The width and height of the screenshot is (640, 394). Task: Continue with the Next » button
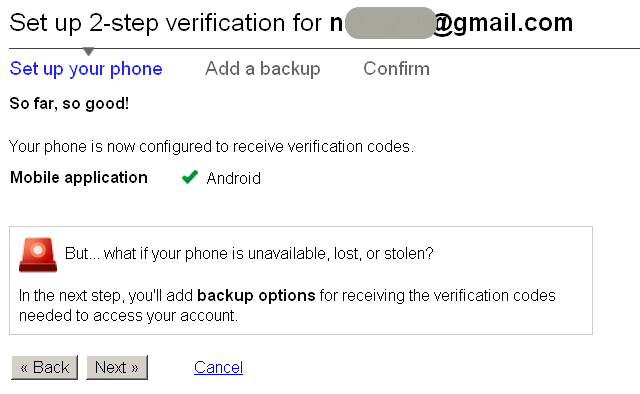(117, 367)
